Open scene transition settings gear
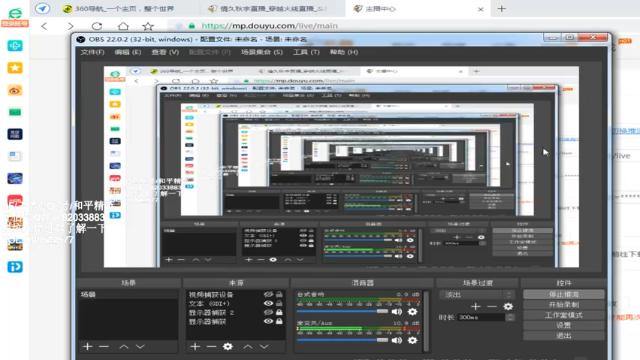Screen dimensions: 640x360 pyautogui.click(x=508, y=306)
